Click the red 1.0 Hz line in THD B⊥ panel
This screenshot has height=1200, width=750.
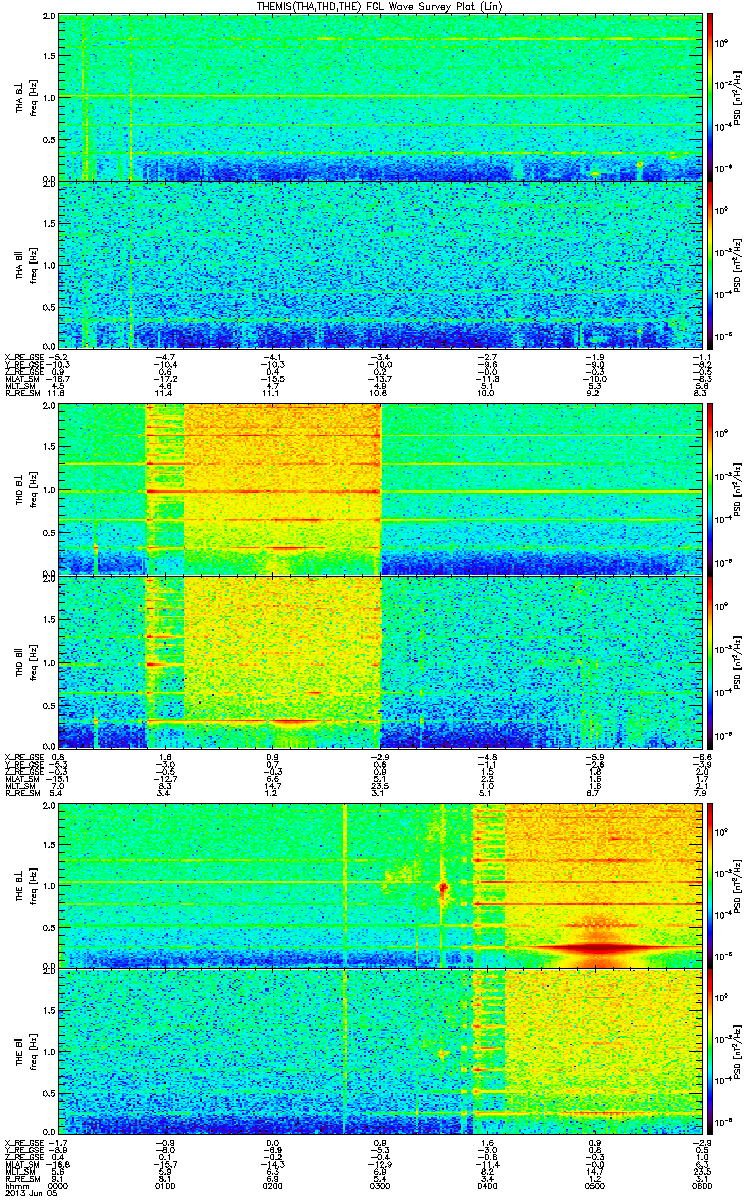262,491
